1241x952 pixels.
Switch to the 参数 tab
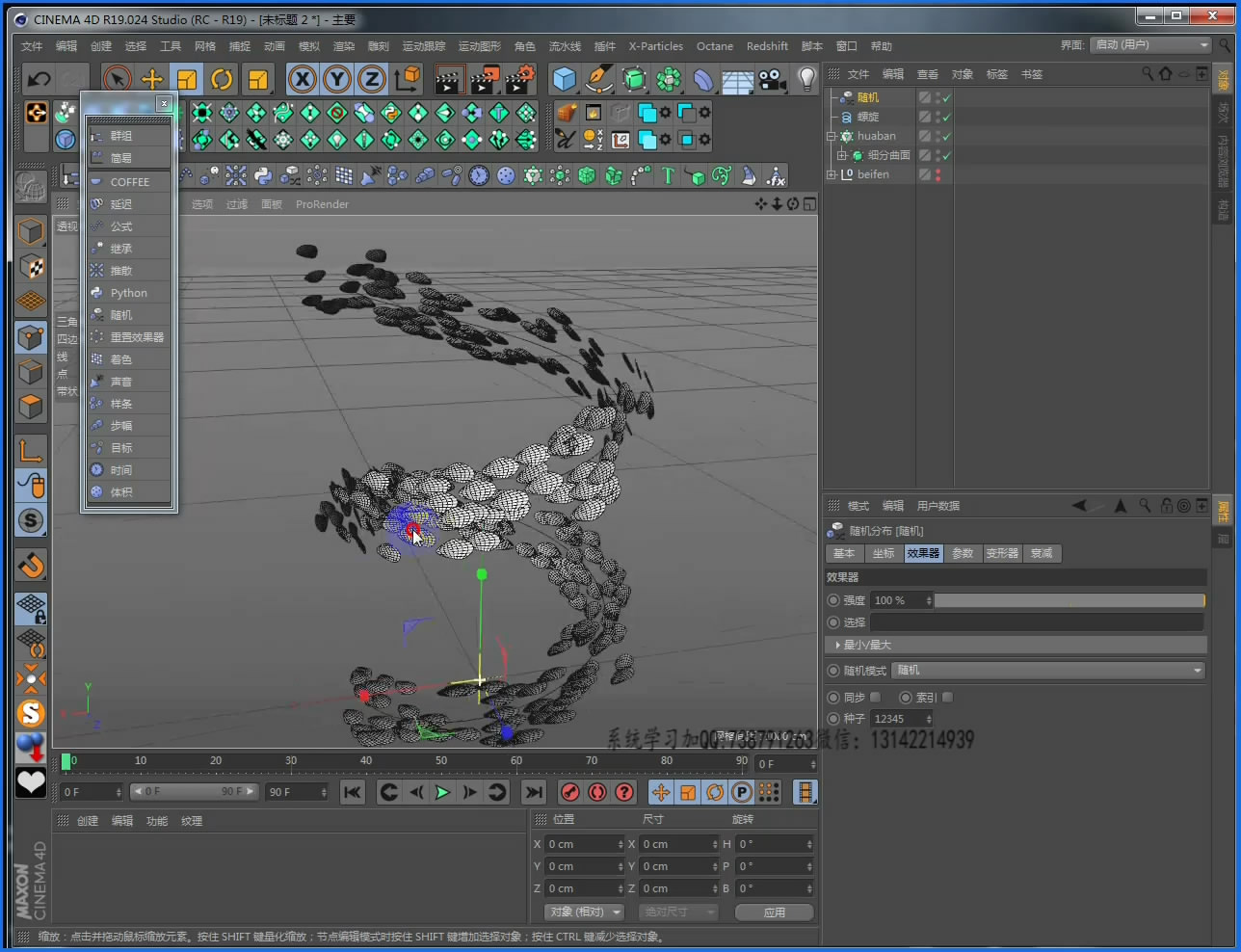[x=963, y=553]
